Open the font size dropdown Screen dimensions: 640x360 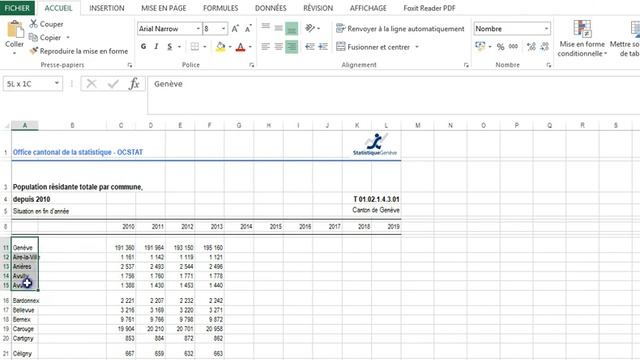point(223,29)
